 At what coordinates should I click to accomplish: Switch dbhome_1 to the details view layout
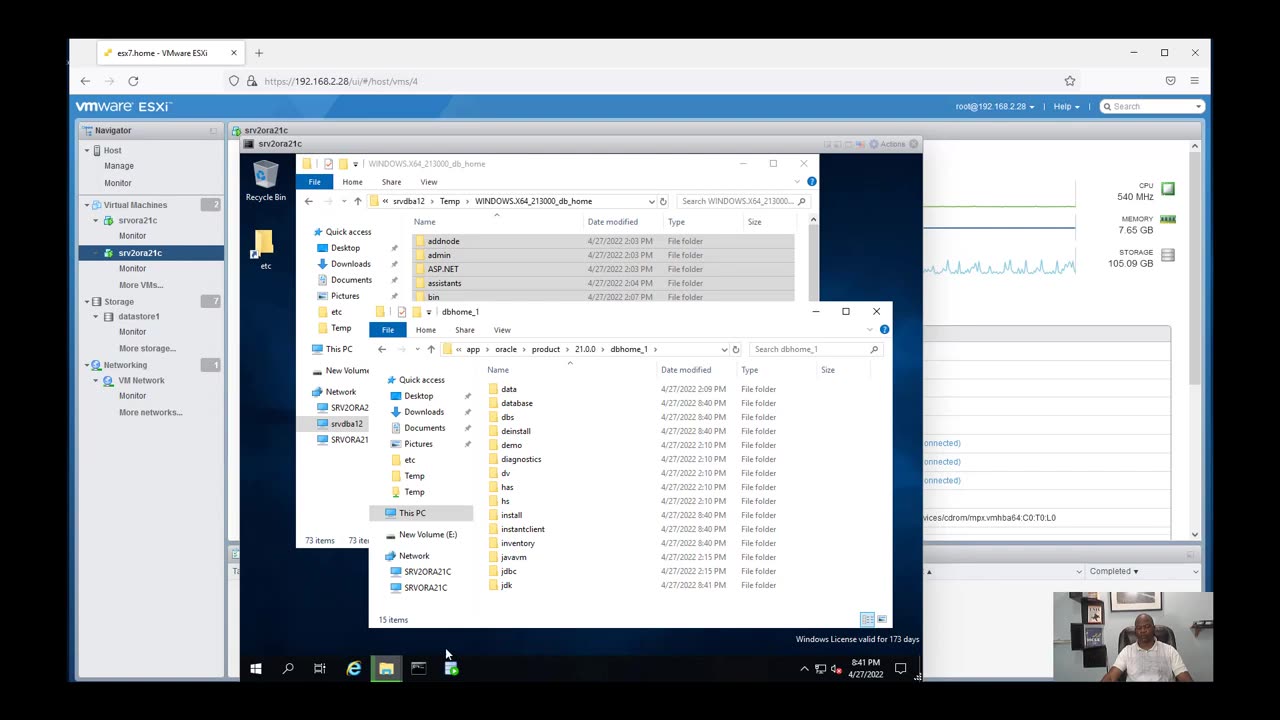[x=867, y=620]
